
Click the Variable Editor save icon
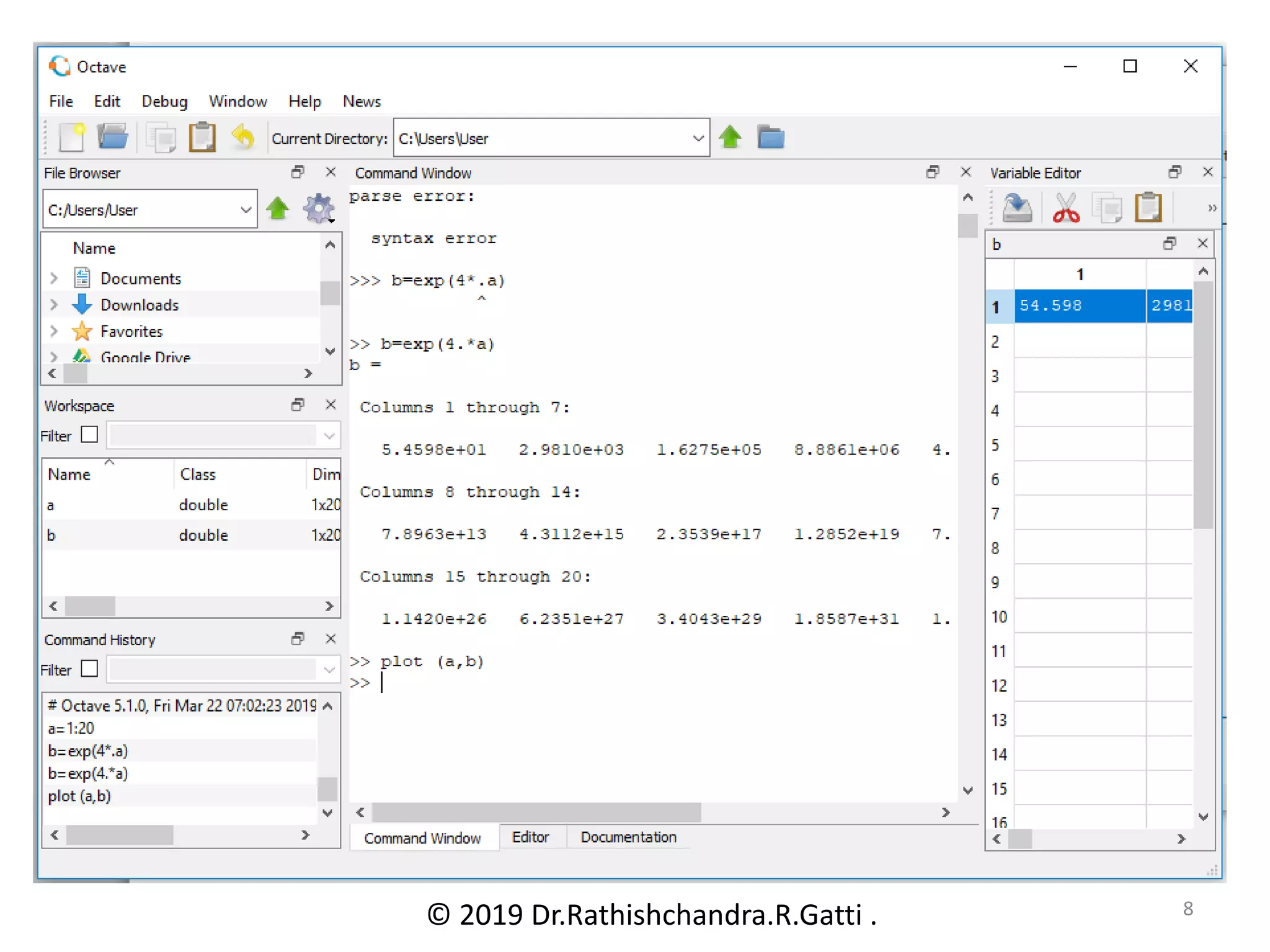(x=1017, y=208)
